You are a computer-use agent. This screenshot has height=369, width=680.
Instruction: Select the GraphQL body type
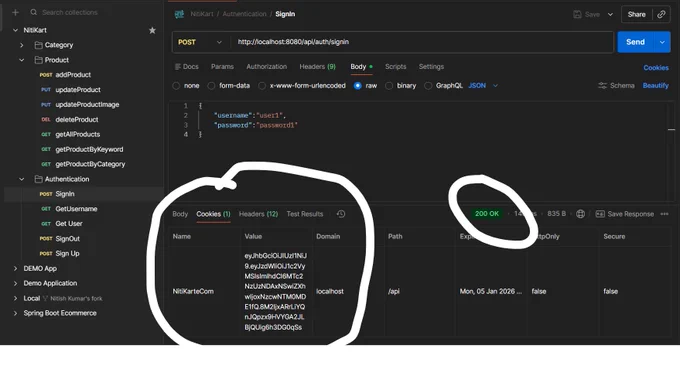(x=428, y=86)
